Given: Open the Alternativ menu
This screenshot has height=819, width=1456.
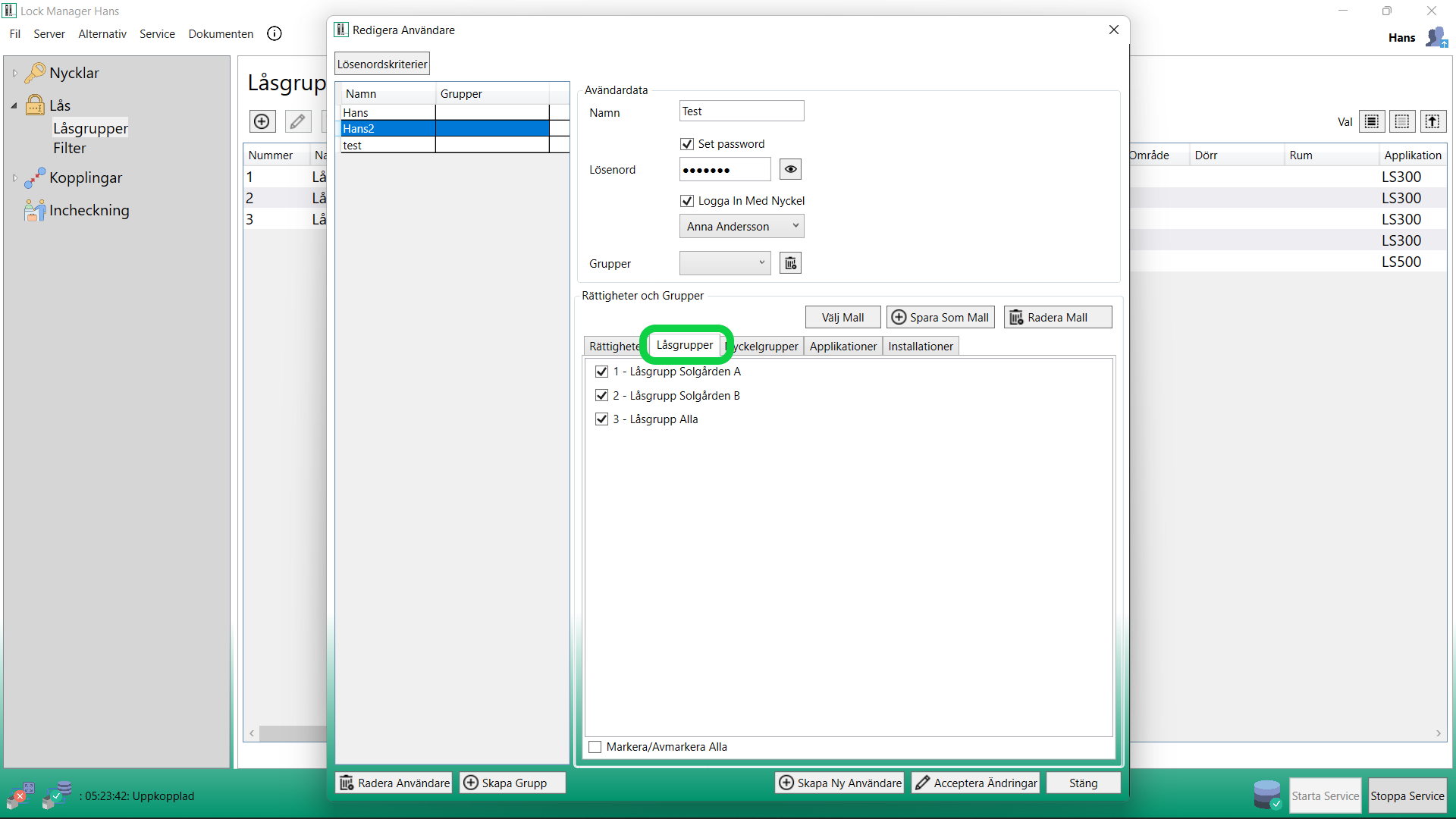Looking at the screenshot, I should (102, 33).
